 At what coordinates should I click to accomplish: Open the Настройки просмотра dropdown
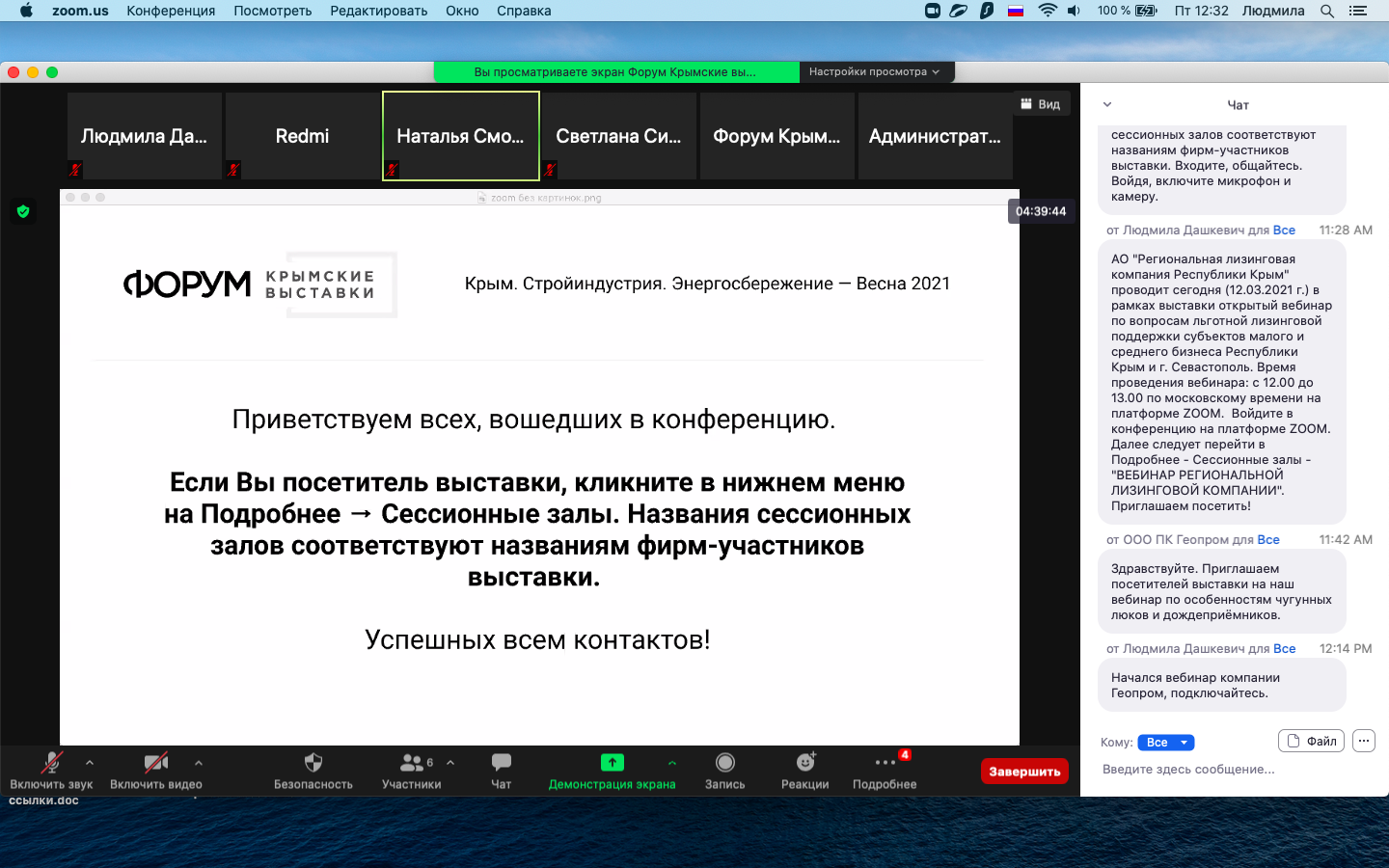coord(874,72)
